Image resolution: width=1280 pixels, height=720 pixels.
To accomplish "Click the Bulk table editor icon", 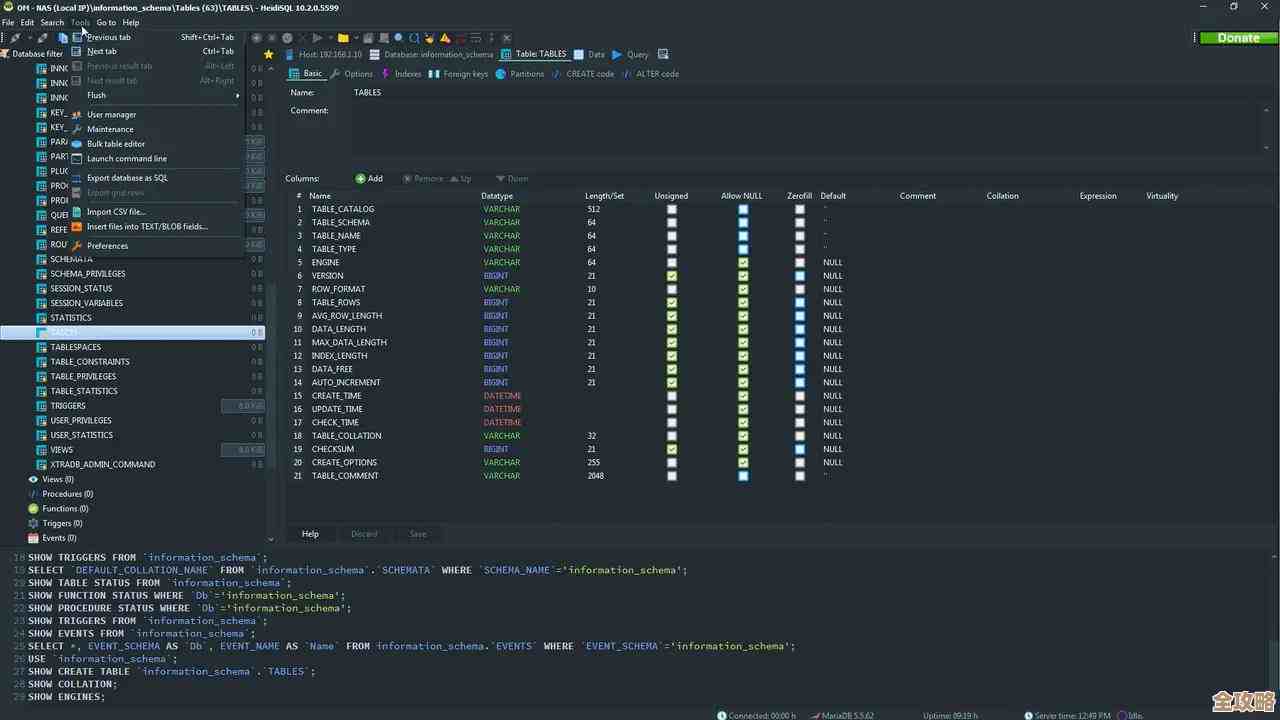I will pos(77,144).
